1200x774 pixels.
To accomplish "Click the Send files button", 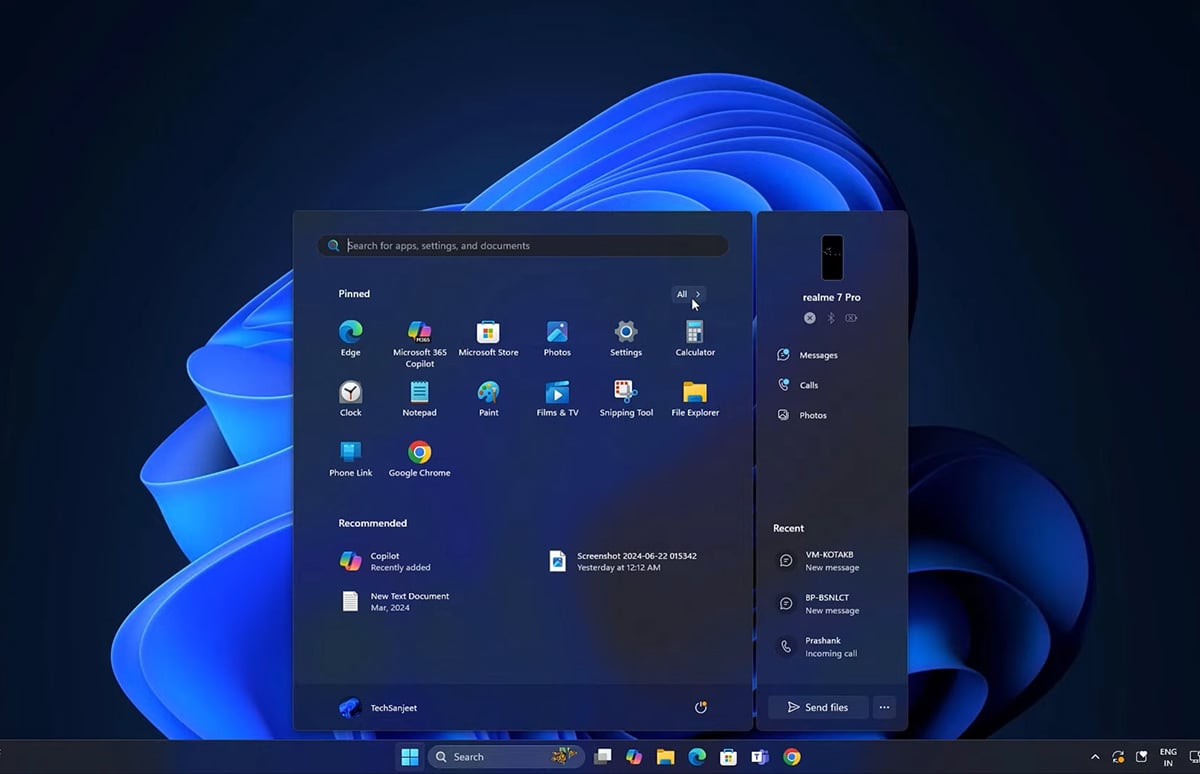I will [818, 707].
